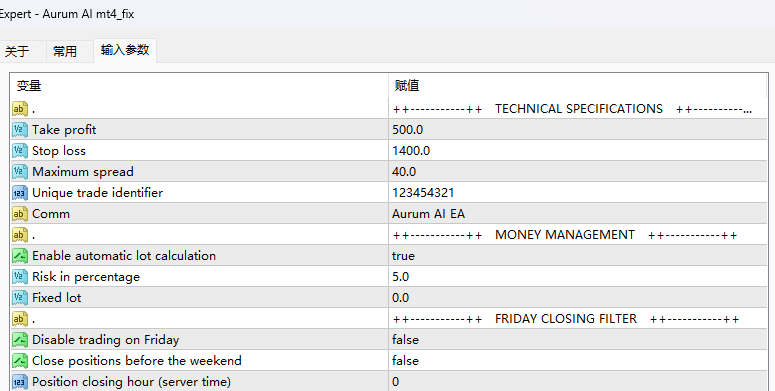This screenshot has height=391, width=775.
Task: Click the Maximum spread variable type icon
Action: 20,172
